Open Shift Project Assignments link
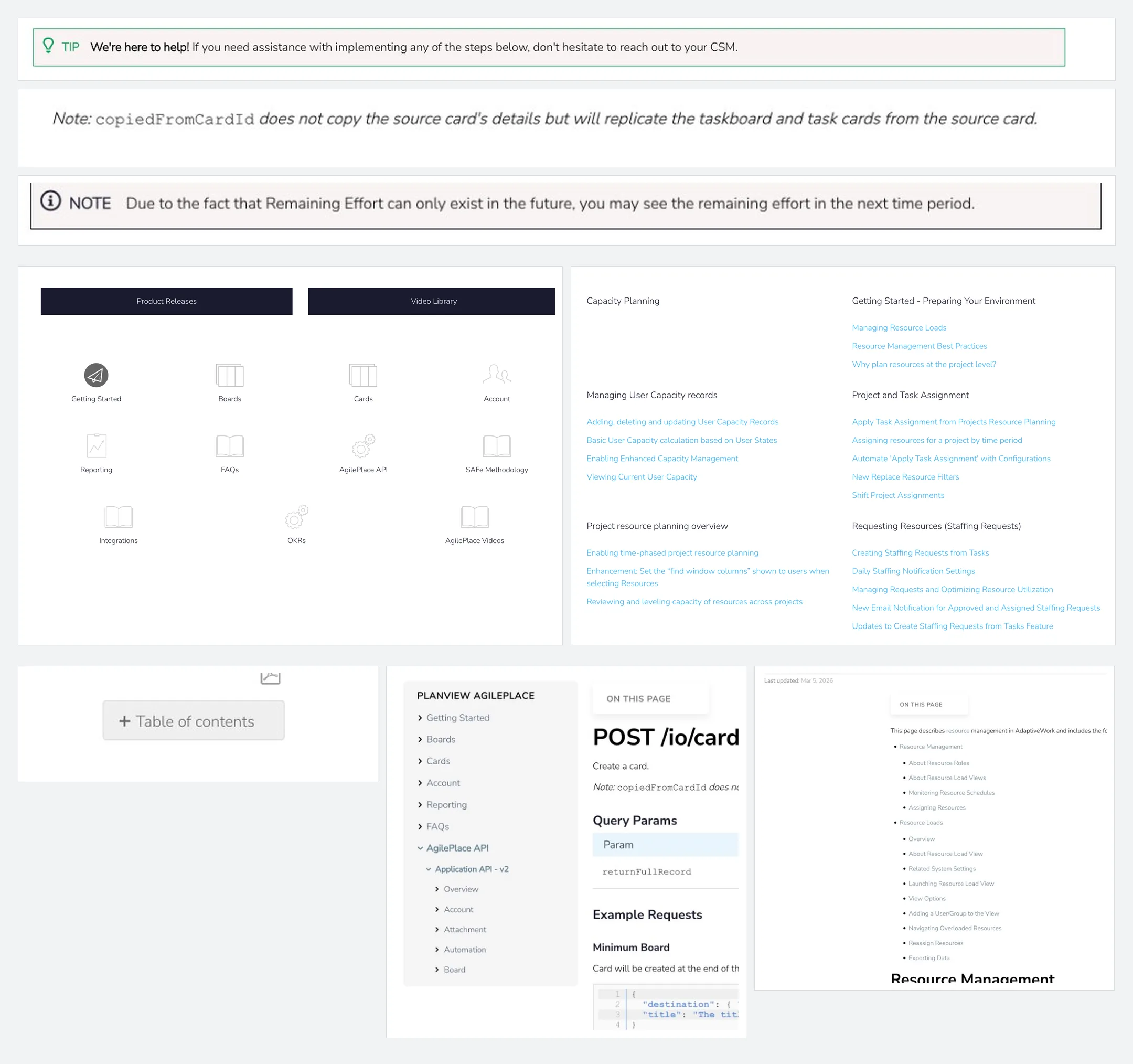 [x=897, y=495]
